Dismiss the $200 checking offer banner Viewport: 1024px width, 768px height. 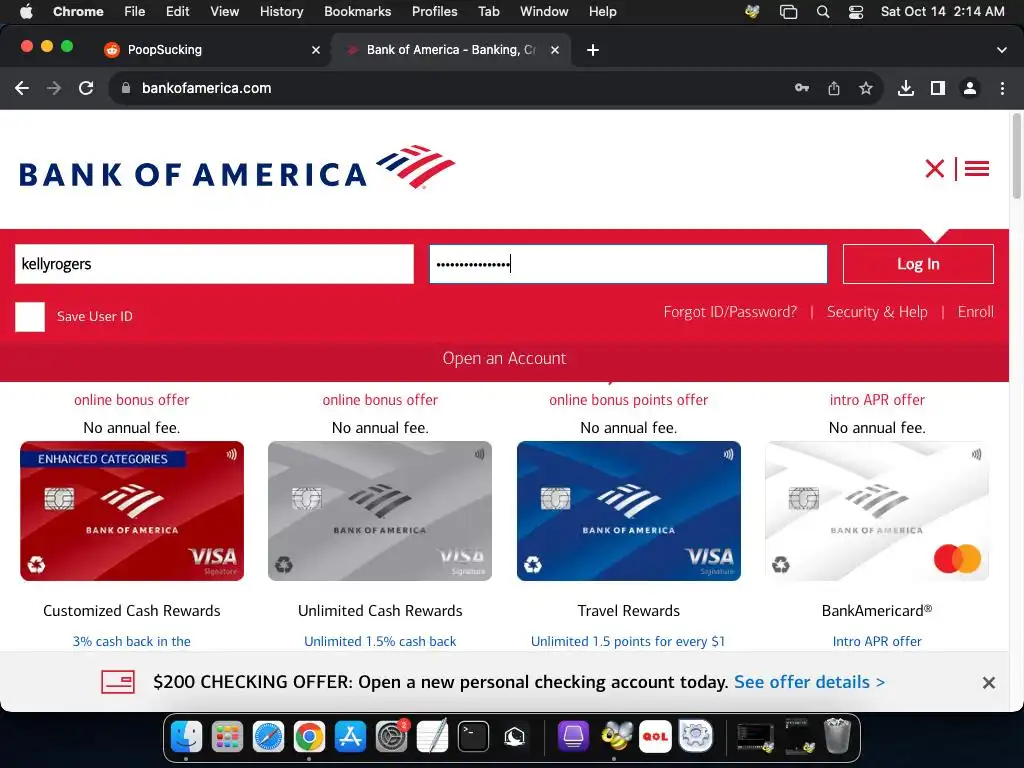989,682
